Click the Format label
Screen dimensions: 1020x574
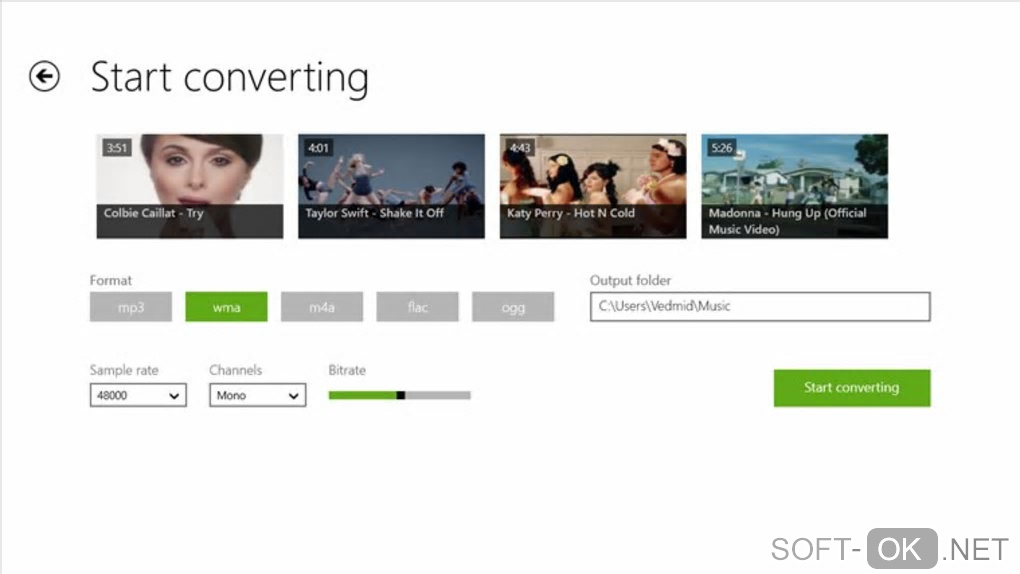coord(111,280)
